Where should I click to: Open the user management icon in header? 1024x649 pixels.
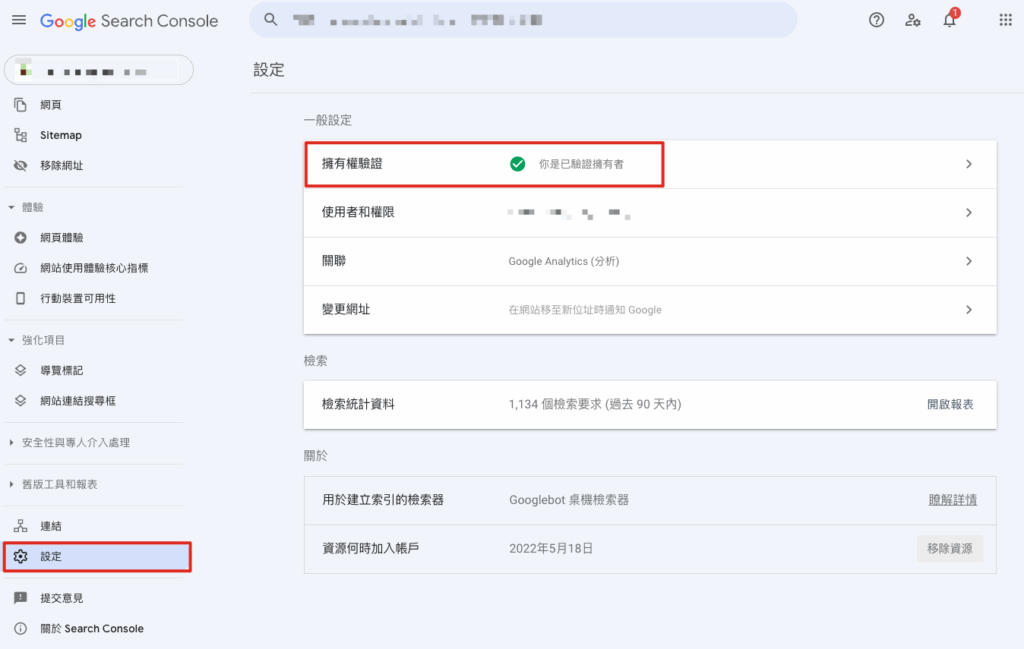point(912,20)
